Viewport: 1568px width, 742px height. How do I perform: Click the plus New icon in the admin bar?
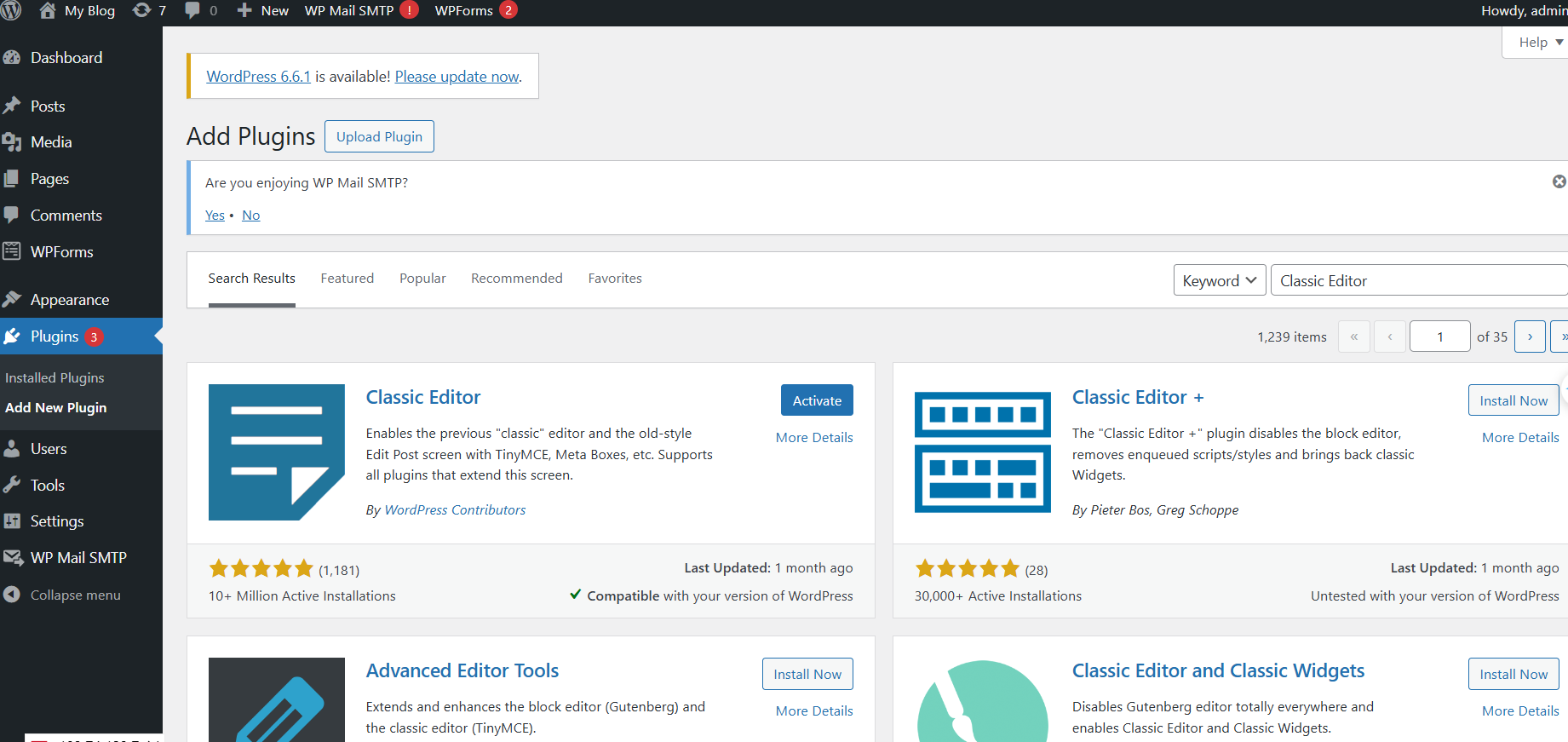pyautogui.click(x=244, y=10)
